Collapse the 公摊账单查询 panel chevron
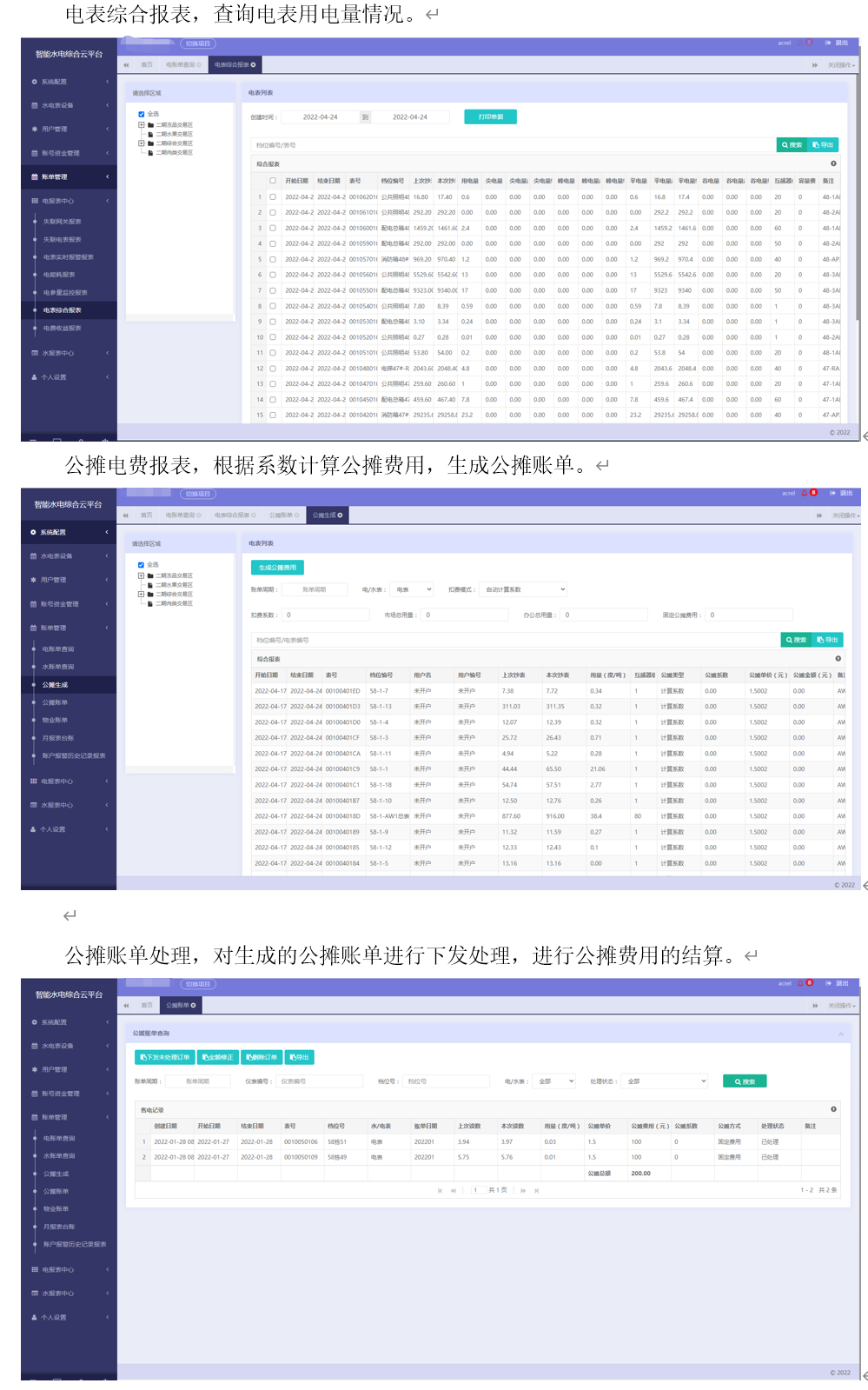This screenshot has width=868, height=1390. 840,1034
